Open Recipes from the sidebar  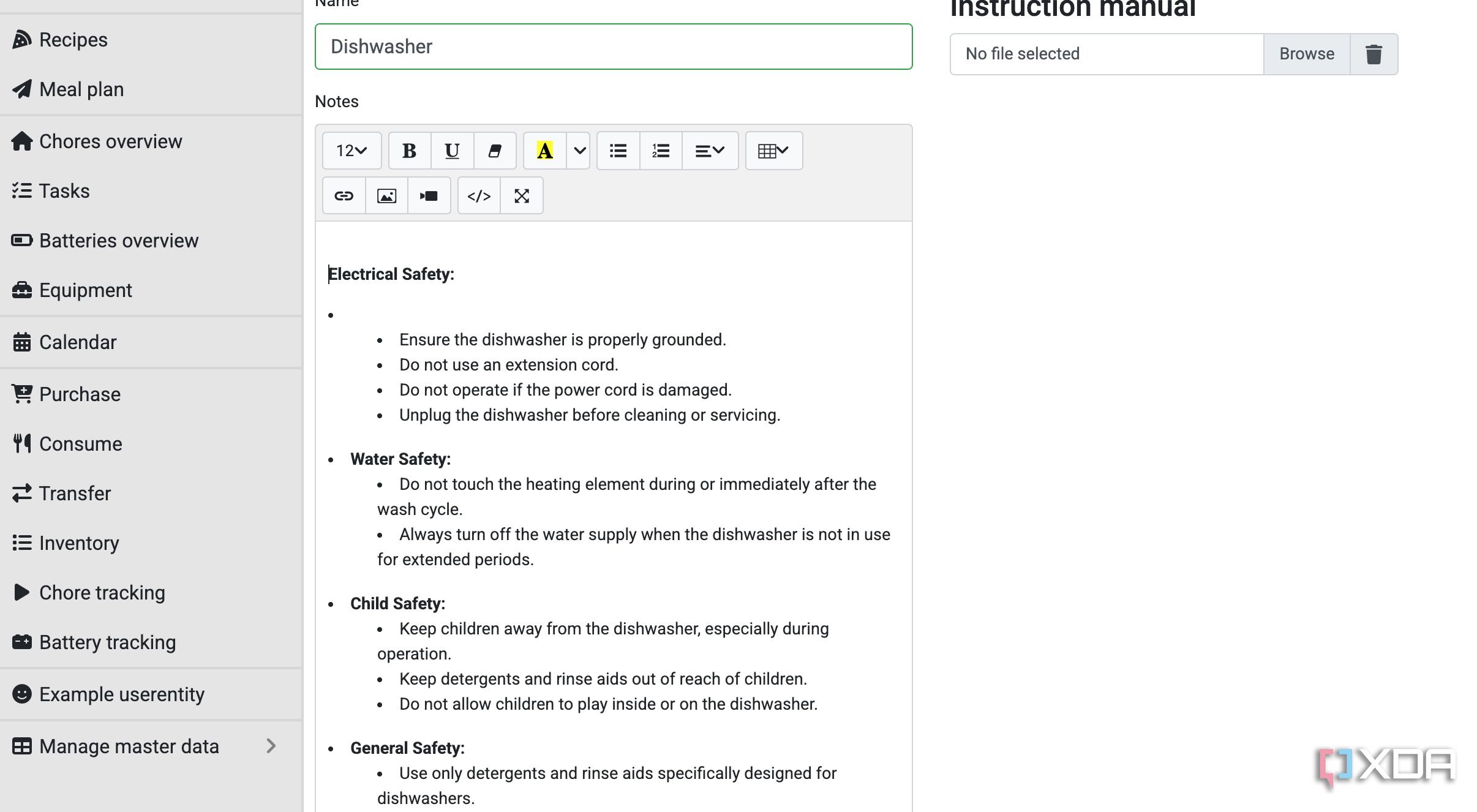point(151,40)
